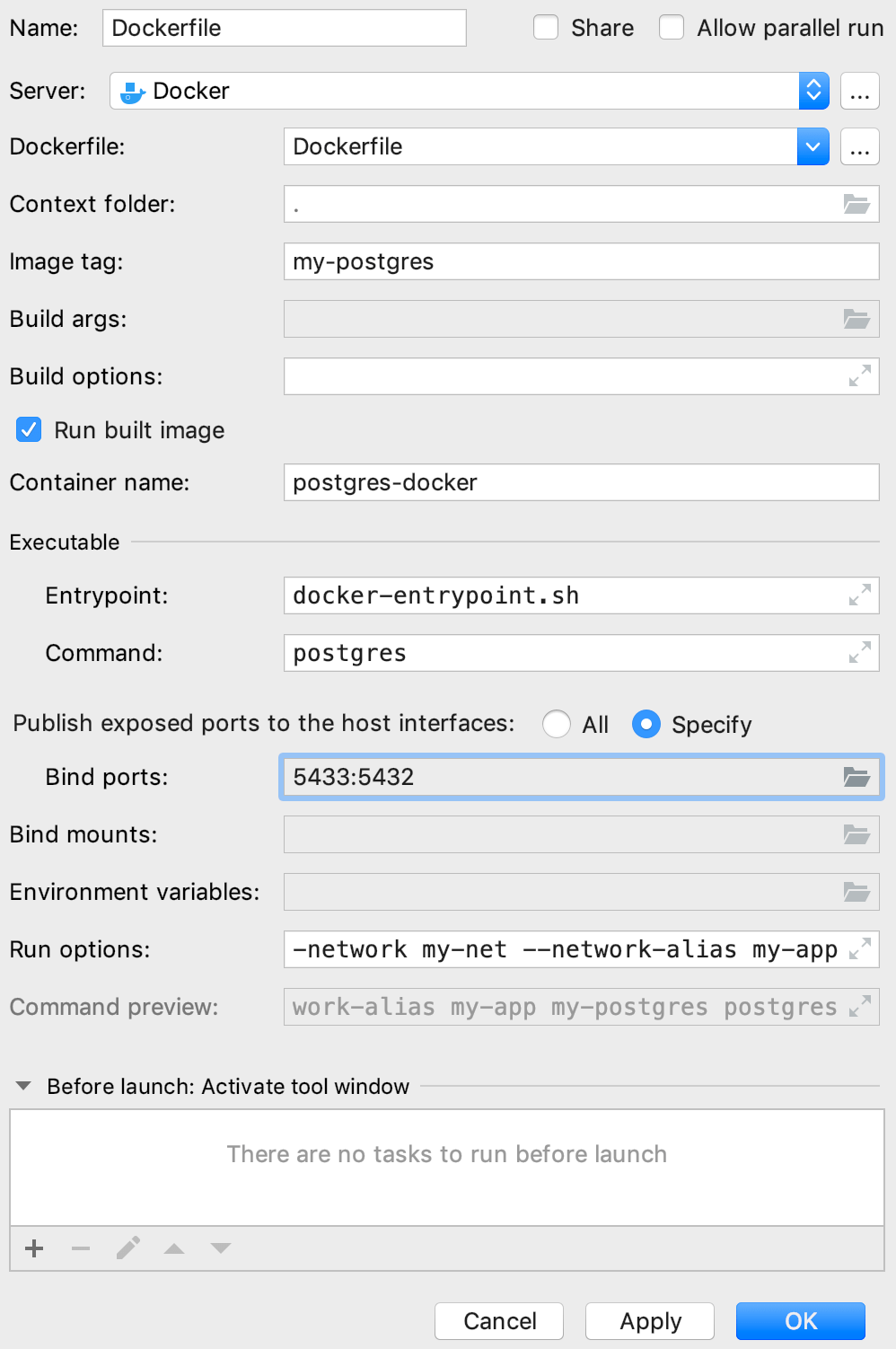Click the Container name field postgres-docker
Screen dimensions: 896x1349
[581, 482]
